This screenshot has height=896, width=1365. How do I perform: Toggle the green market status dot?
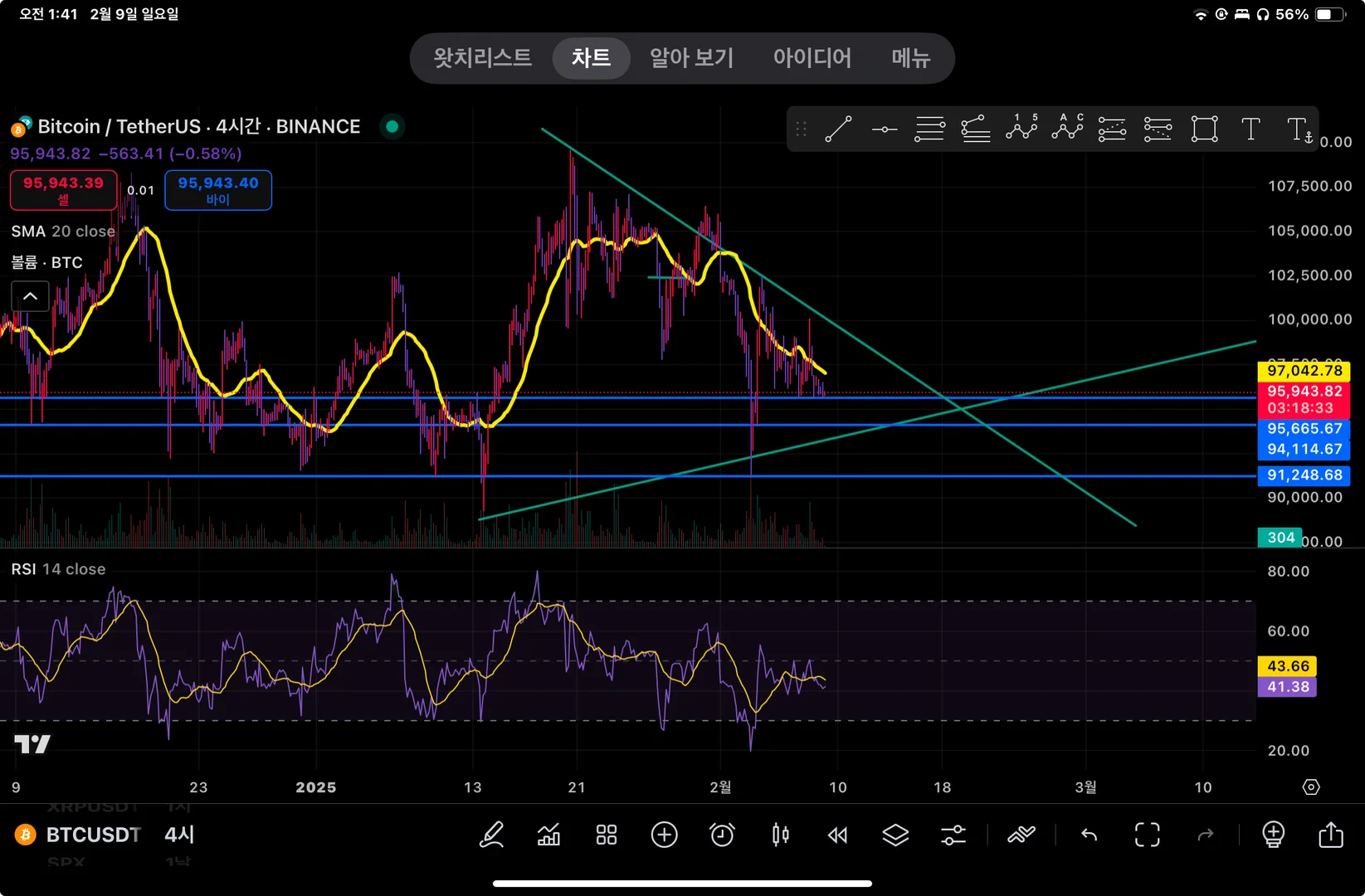pyautogui.click(x=392, y=127)
